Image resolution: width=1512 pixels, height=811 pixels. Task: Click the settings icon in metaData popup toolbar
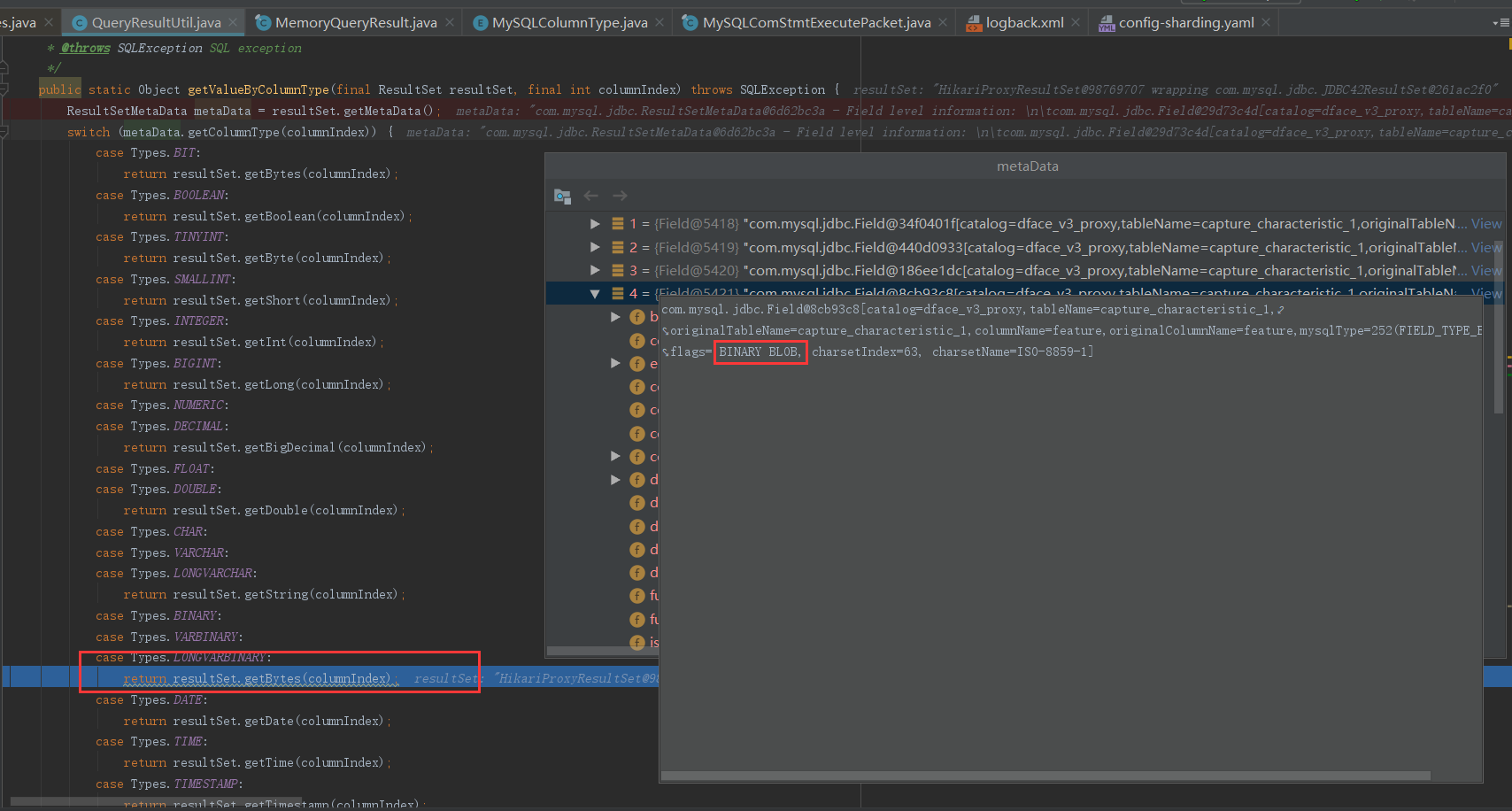562,196
